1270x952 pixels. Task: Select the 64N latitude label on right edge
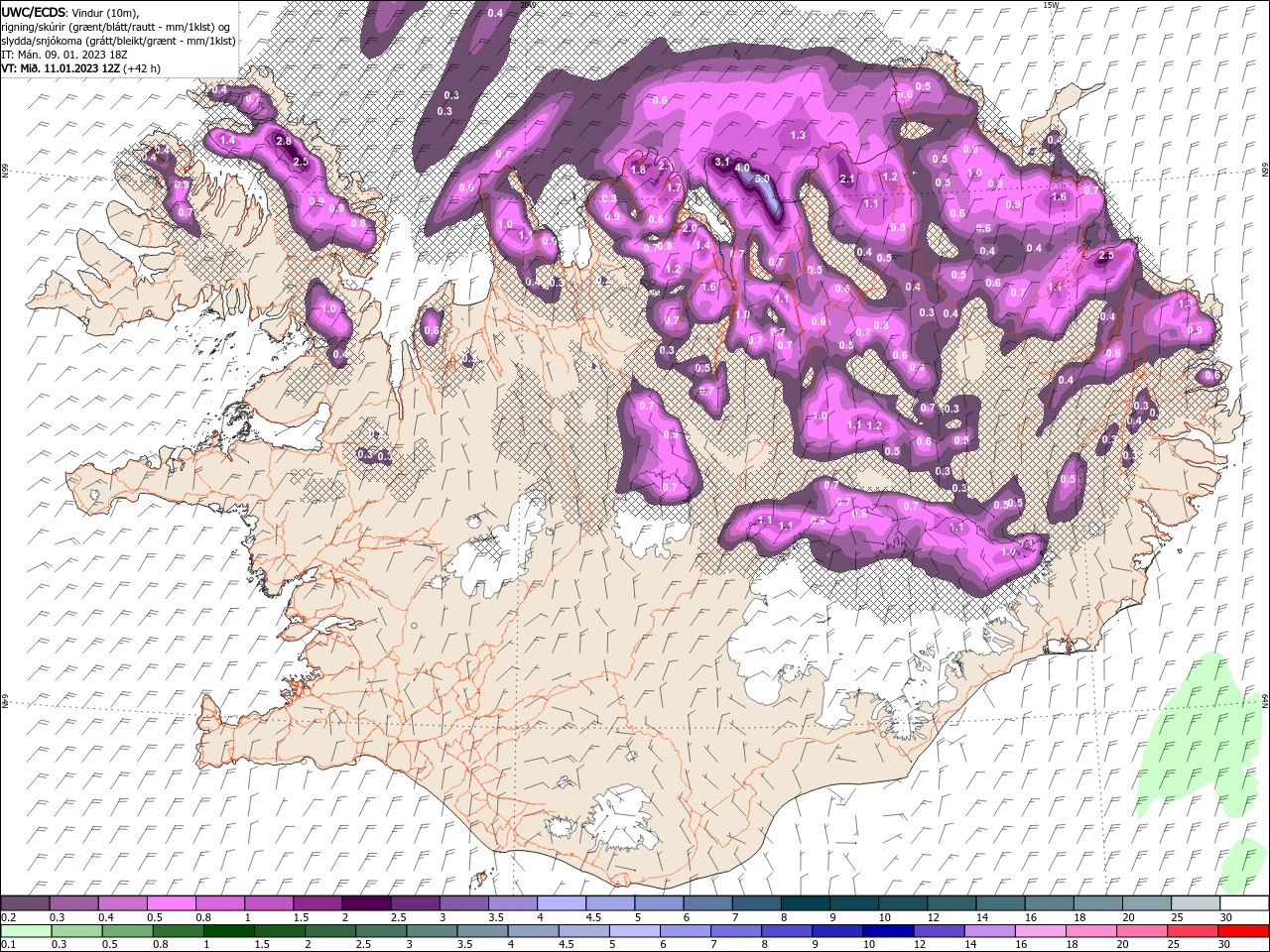click(x=1265, y=701)
